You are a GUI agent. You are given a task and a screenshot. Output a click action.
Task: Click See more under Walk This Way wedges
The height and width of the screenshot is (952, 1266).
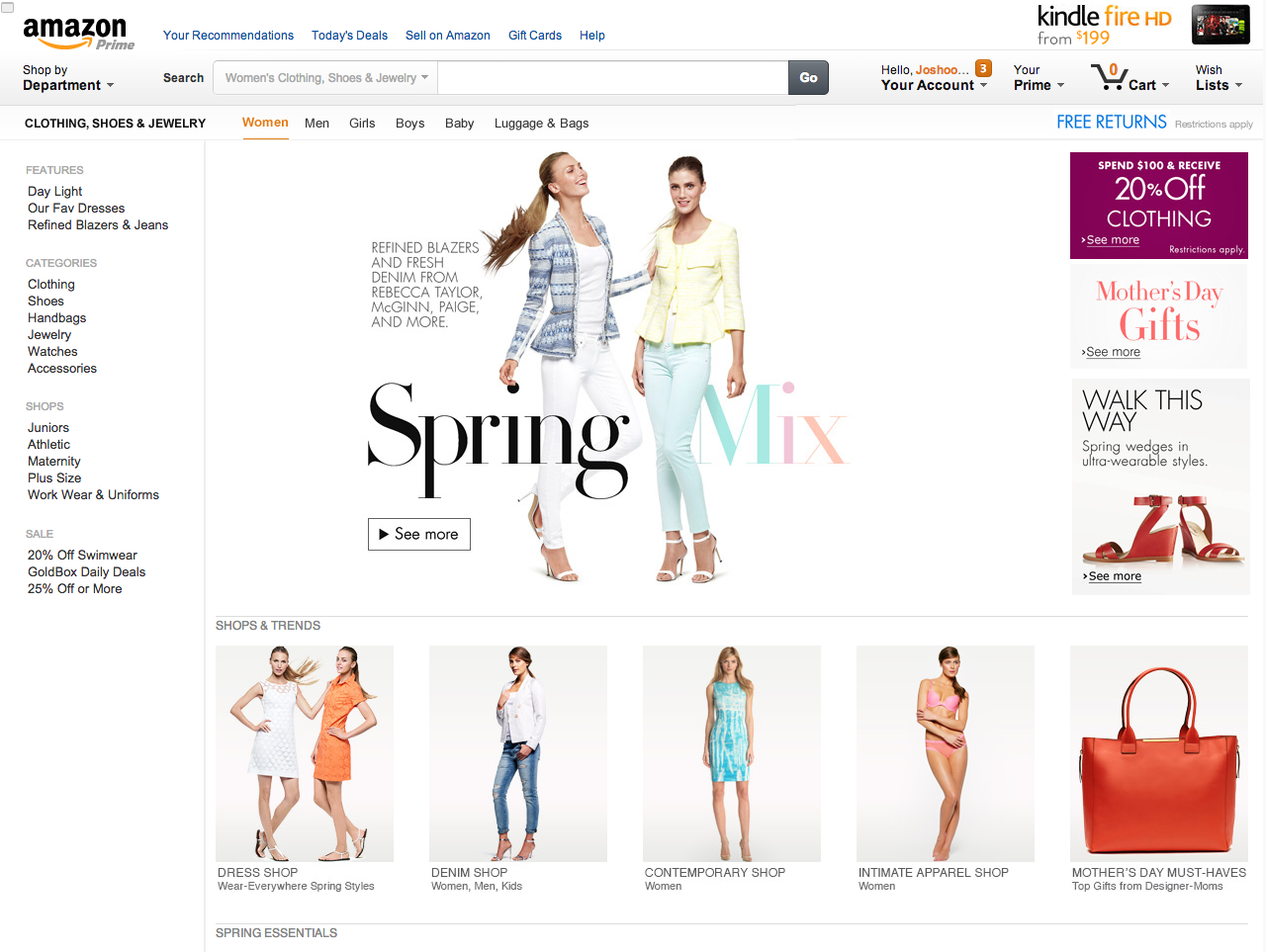pyautogui.click(x=1114, y=576)
